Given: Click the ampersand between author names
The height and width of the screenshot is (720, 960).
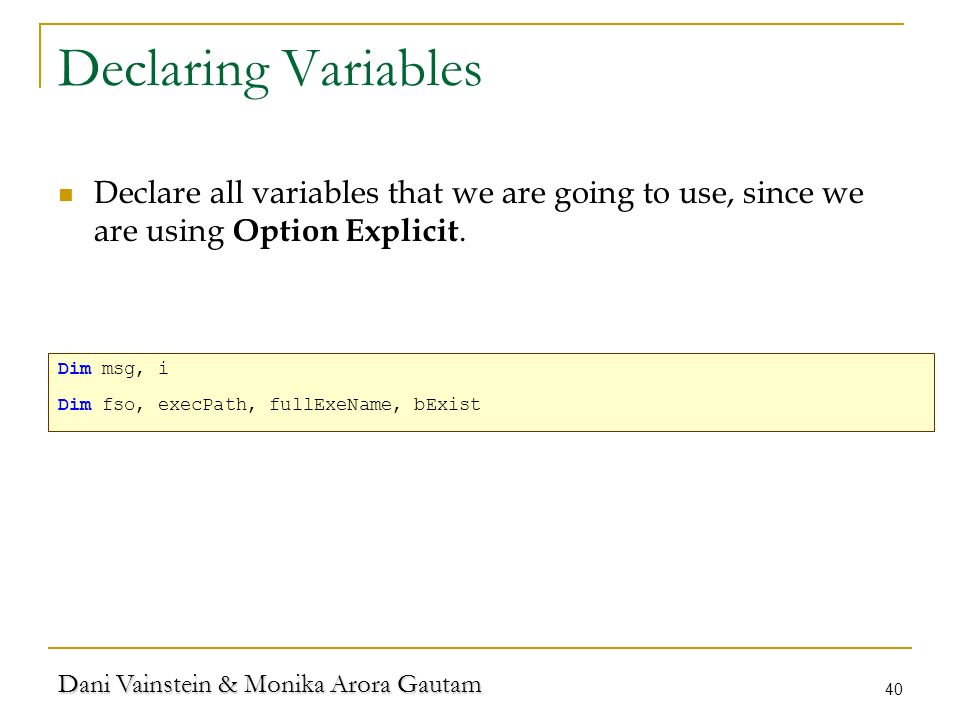Looking at the screenshot, I should pyautogui.click(x=228, y=684).
